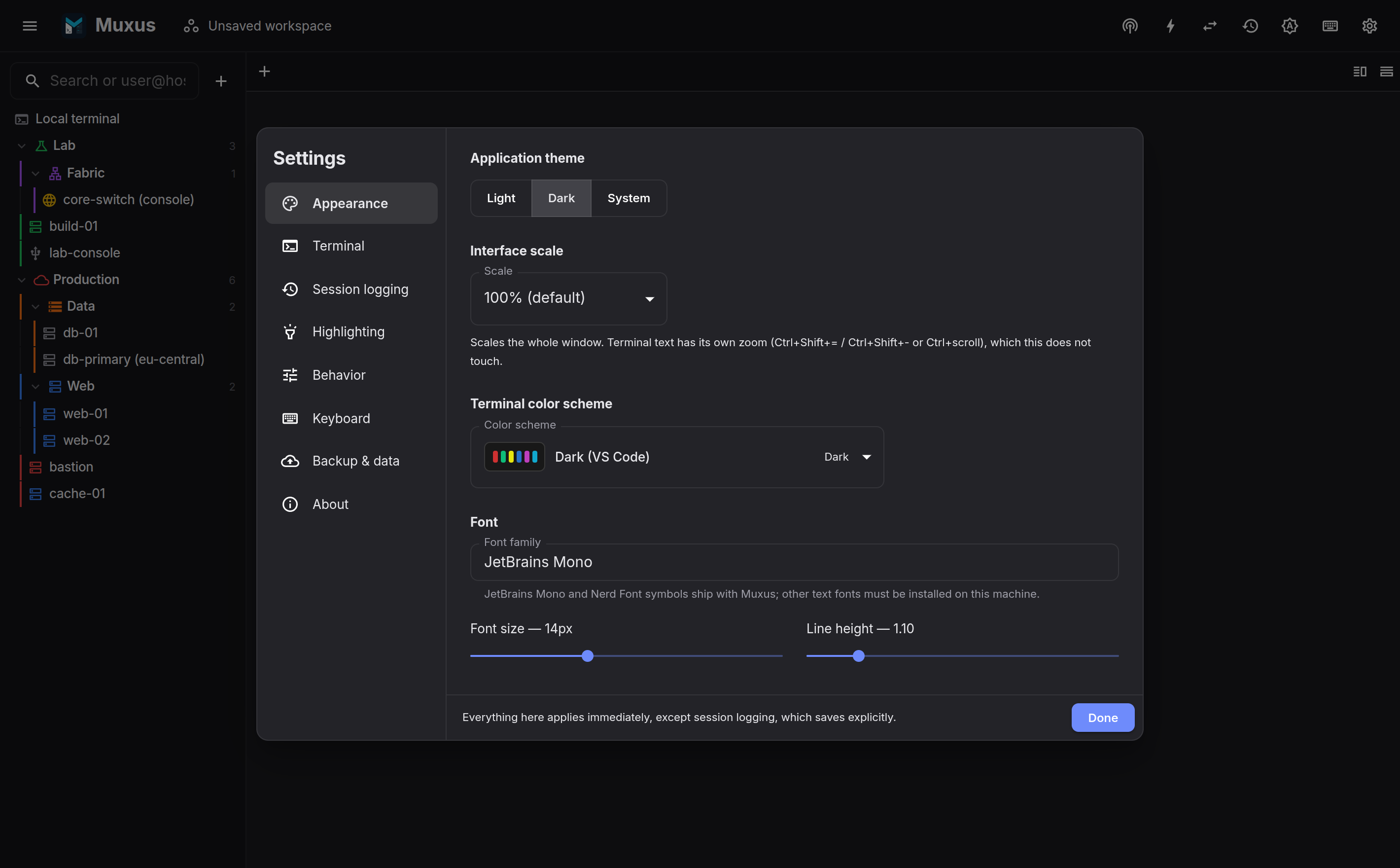Open session history clock icon
The image size is (1400, 868).
(x=1250, y=26)
